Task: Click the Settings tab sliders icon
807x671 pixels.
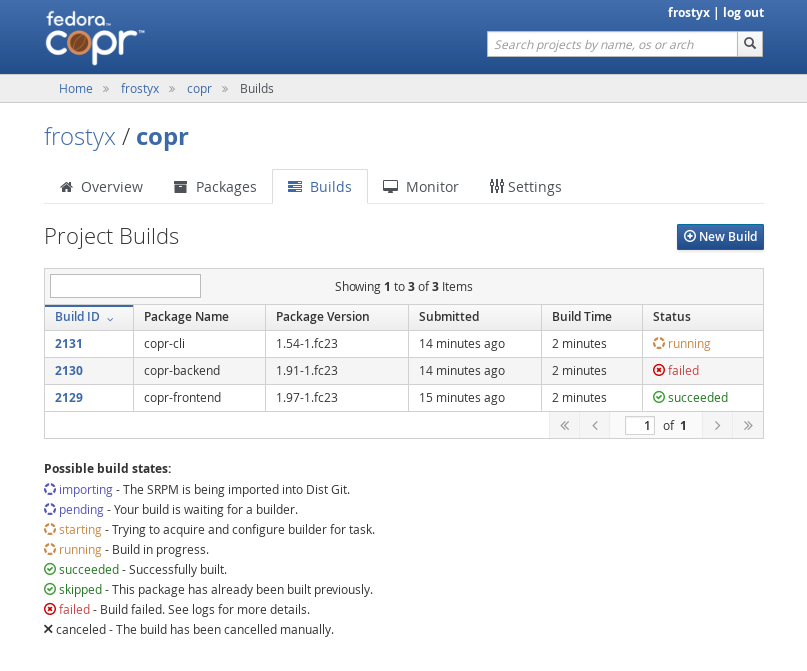Action: pyautogui.click(x=497, y=186)
